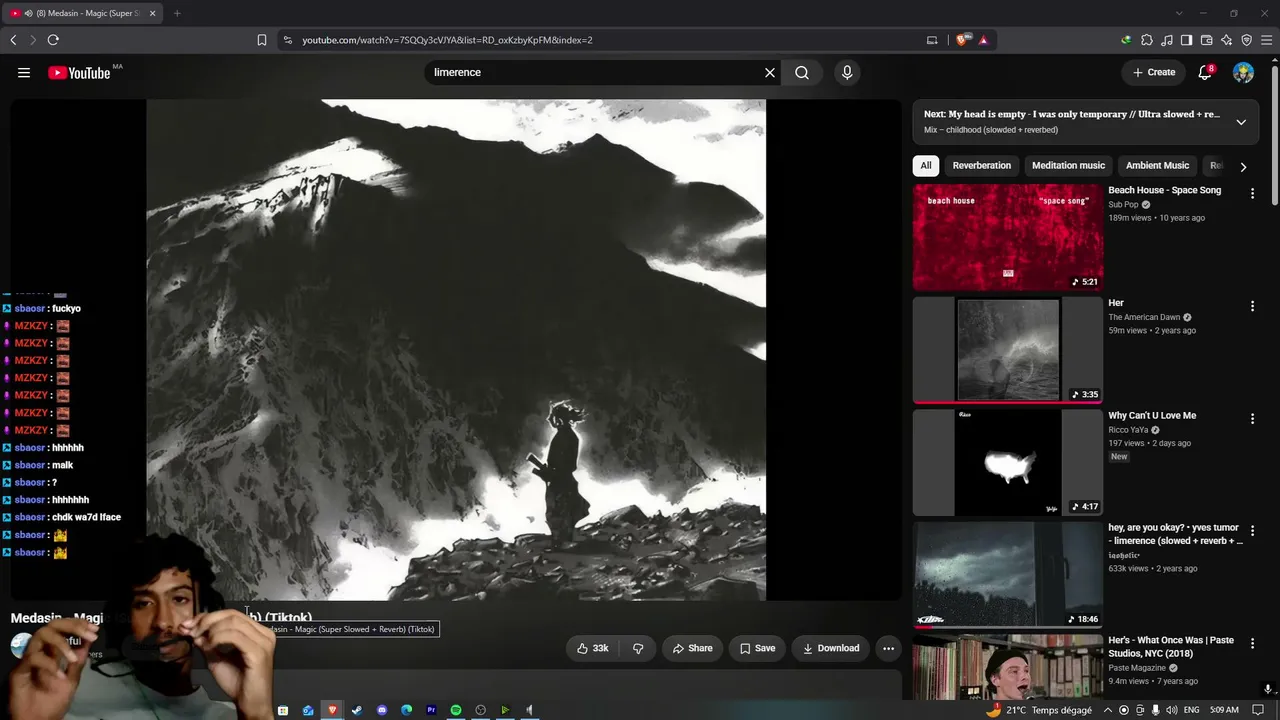Reload the page

click(53, 40)
